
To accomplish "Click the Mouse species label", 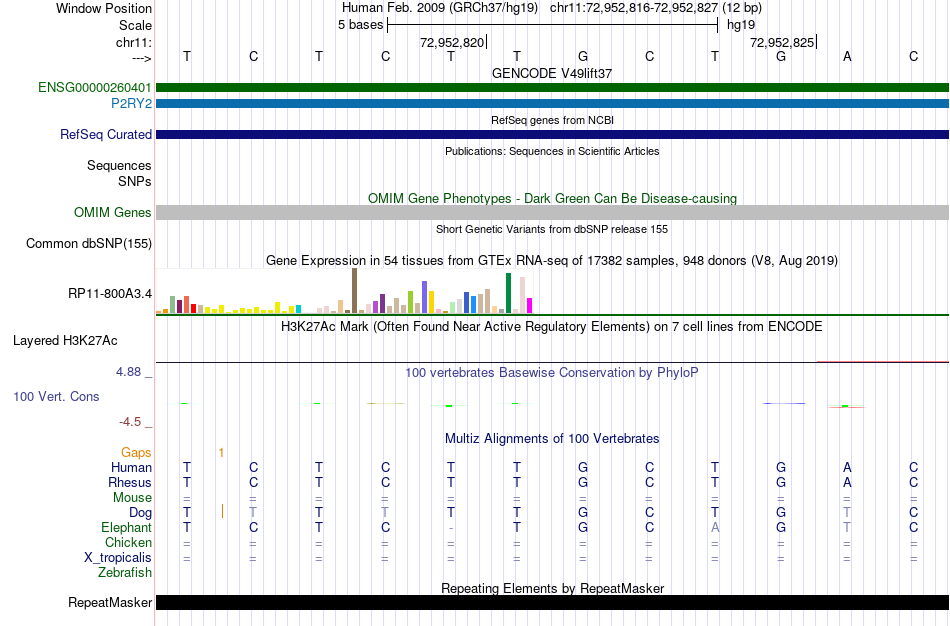I will [133, 498].
